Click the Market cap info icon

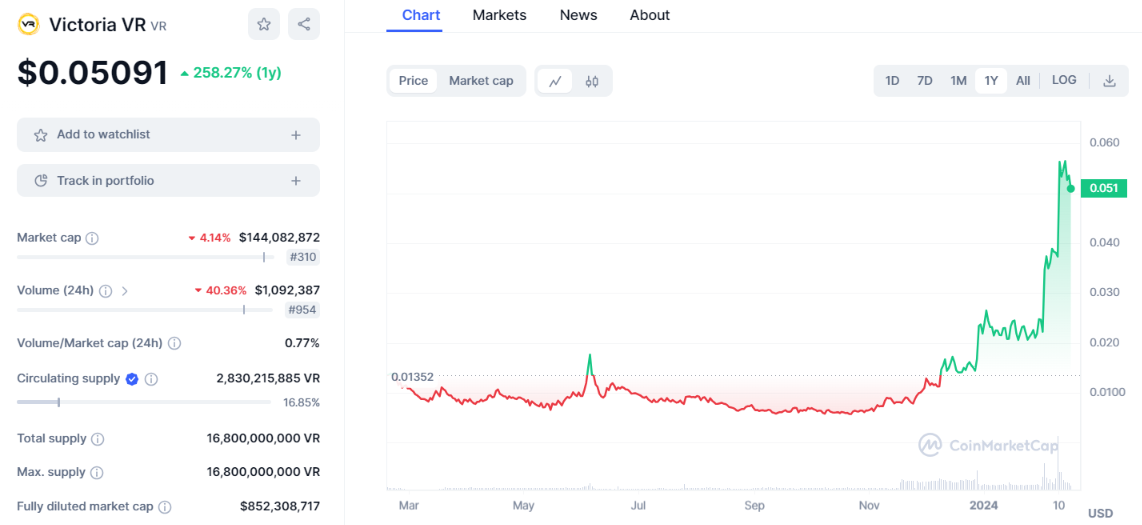pos(92,238)
